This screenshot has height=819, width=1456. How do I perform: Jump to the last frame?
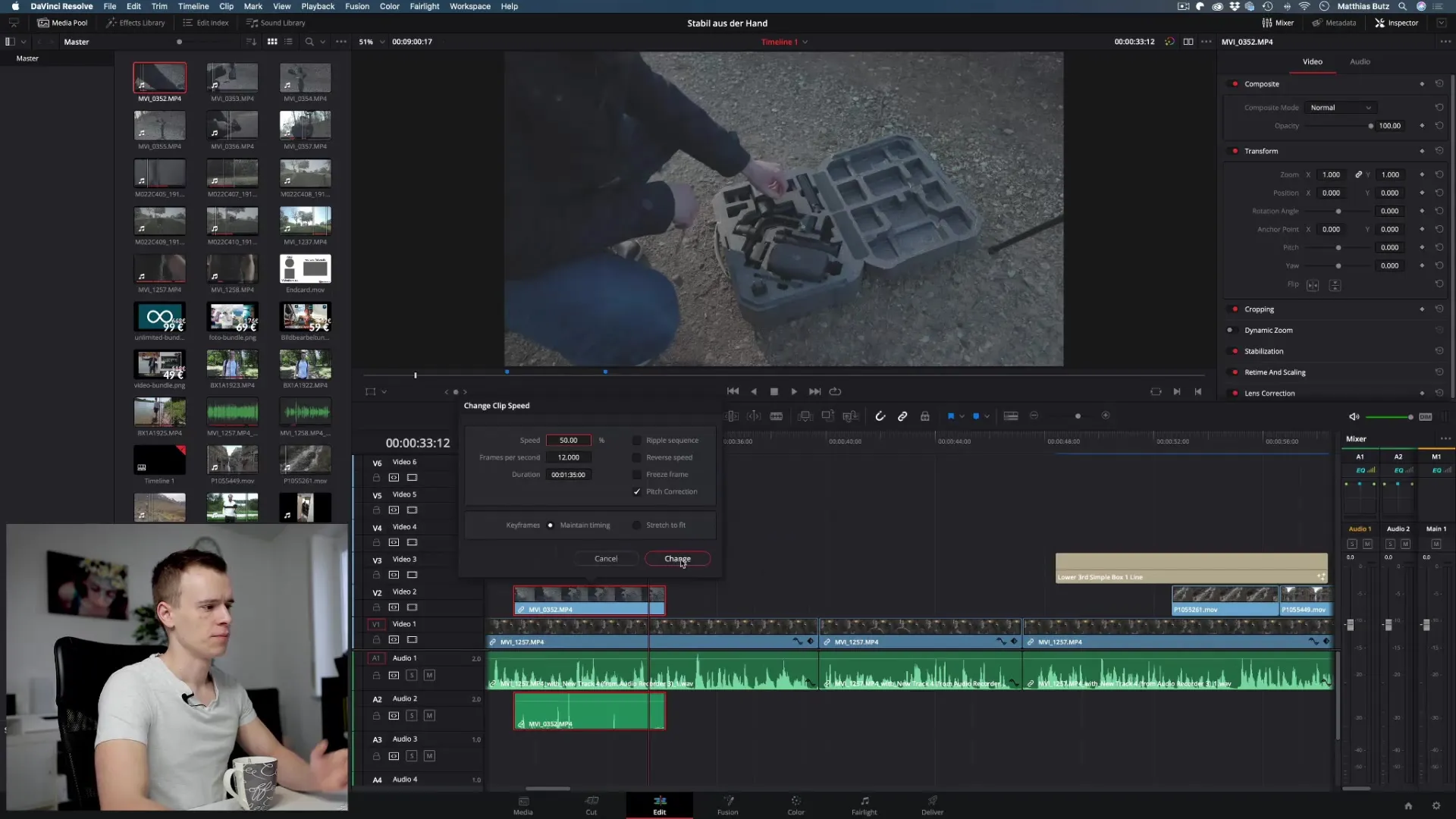tap(814, 392)
